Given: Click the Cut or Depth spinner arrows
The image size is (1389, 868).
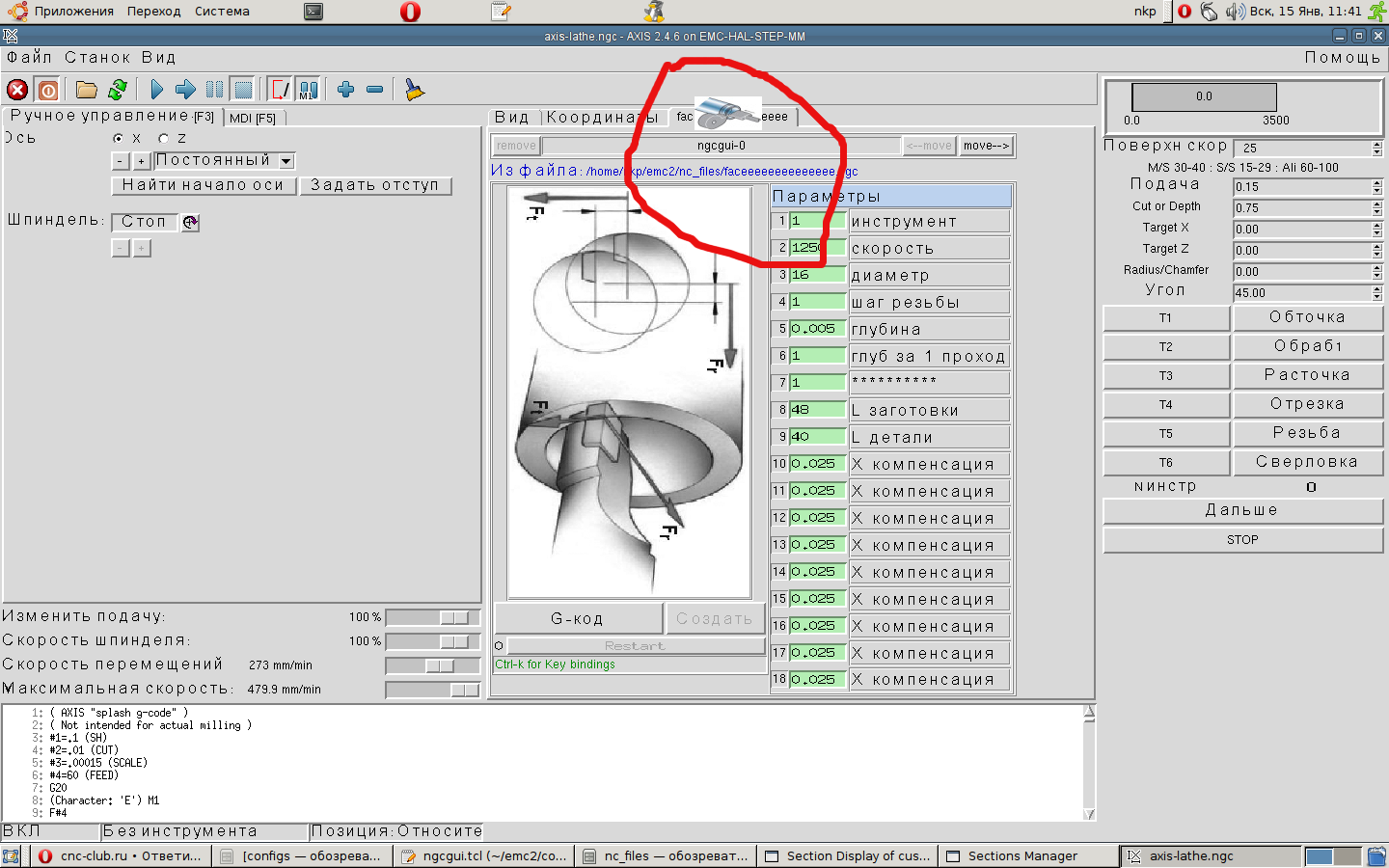Looking at the screenshot, I should [1377, 207].
